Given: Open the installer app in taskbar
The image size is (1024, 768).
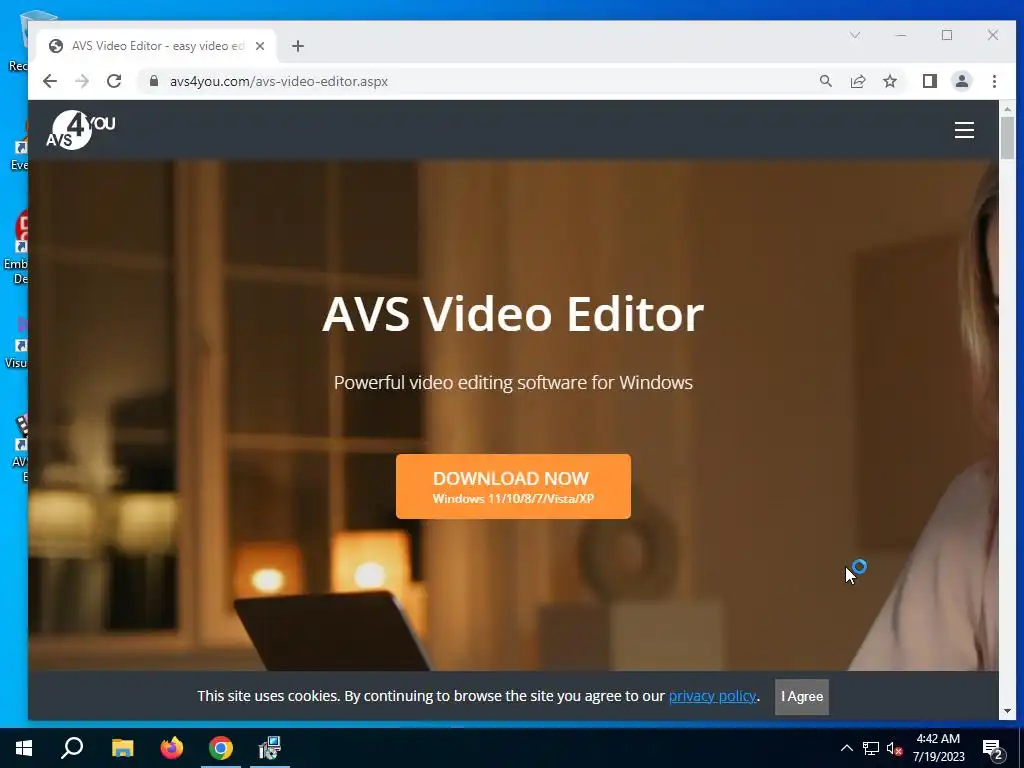Looking at the screenshot, I should tap(269, 748).
